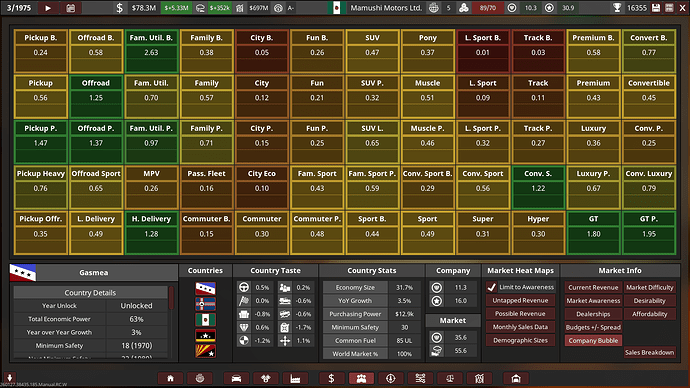Click the Common Fuel stat row
Image resolution: width=690 pixels, height=388 pixels.
[372, 340]
